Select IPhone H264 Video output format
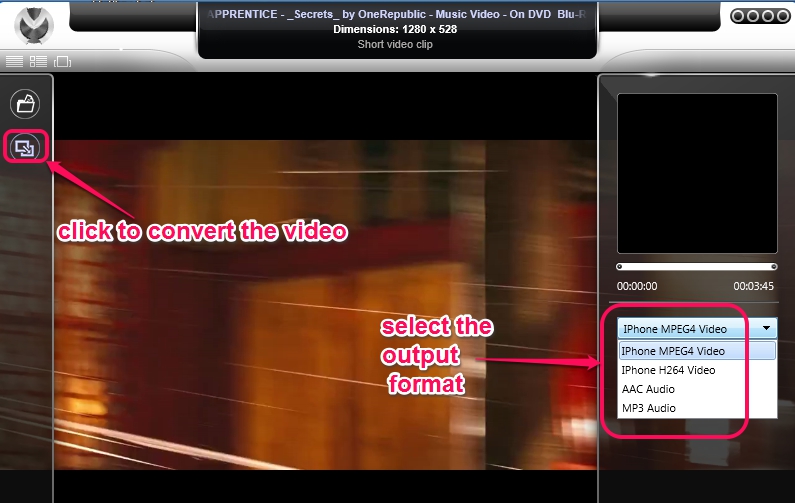This screenshot has height=503, width=795. coord(697,370)
